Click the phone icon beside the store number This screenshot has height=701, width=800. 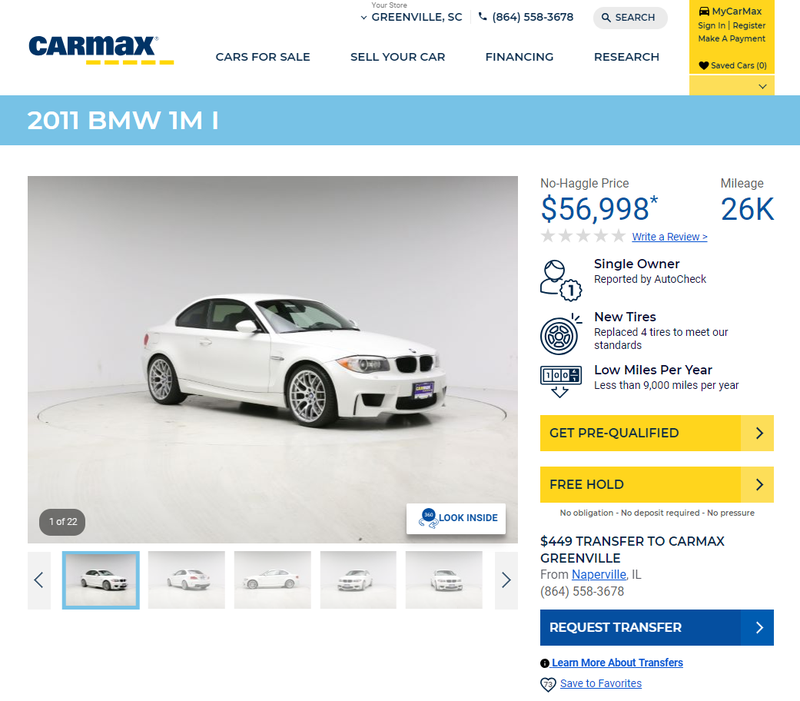click(482, 17)
